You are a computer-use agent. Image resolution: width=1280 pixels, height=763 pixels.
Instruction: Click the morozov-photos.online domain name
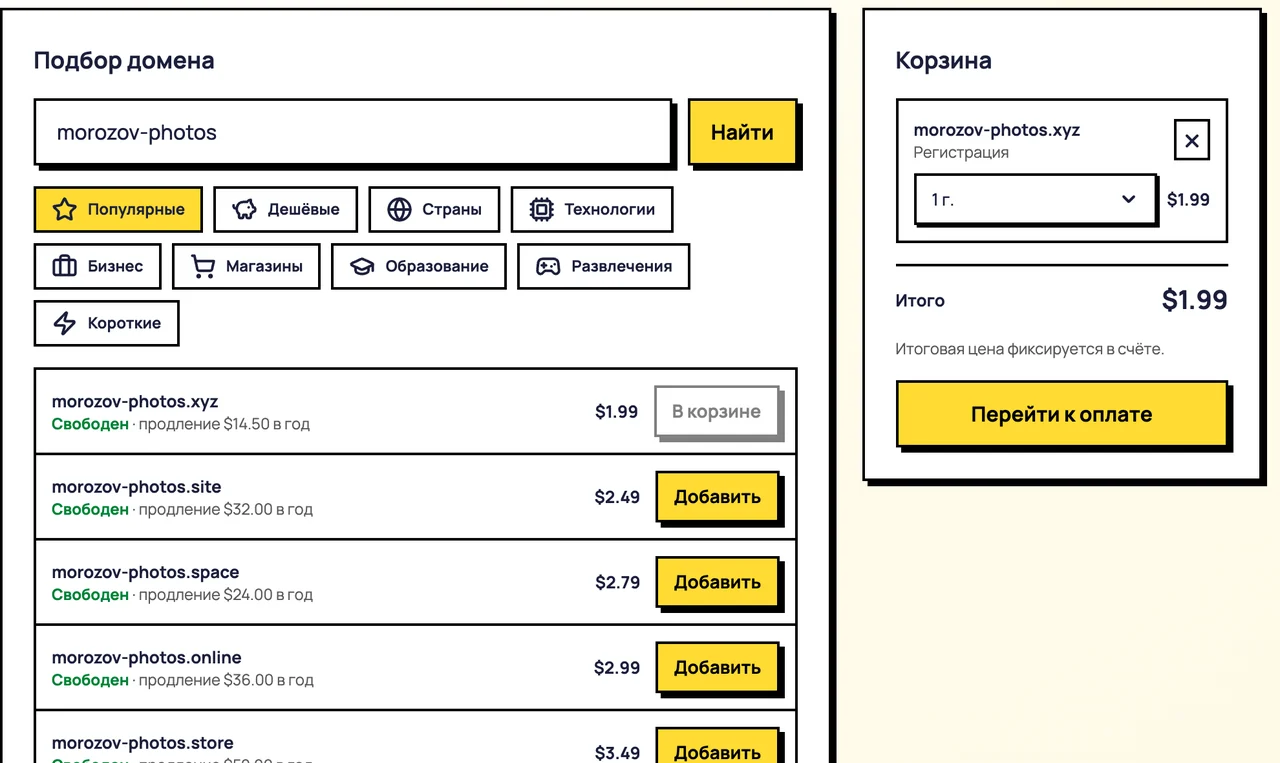(147, 657)
